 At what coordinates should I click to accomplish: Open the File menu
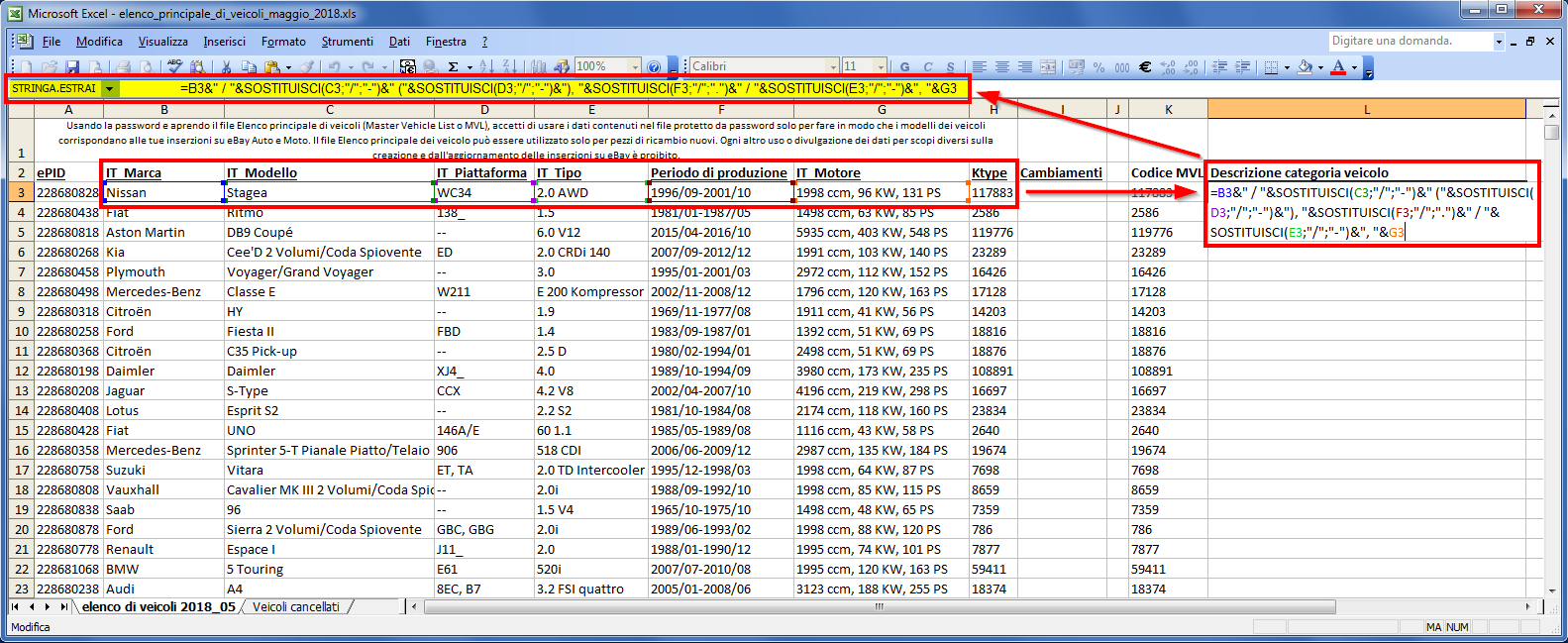(x=52, y=42)
